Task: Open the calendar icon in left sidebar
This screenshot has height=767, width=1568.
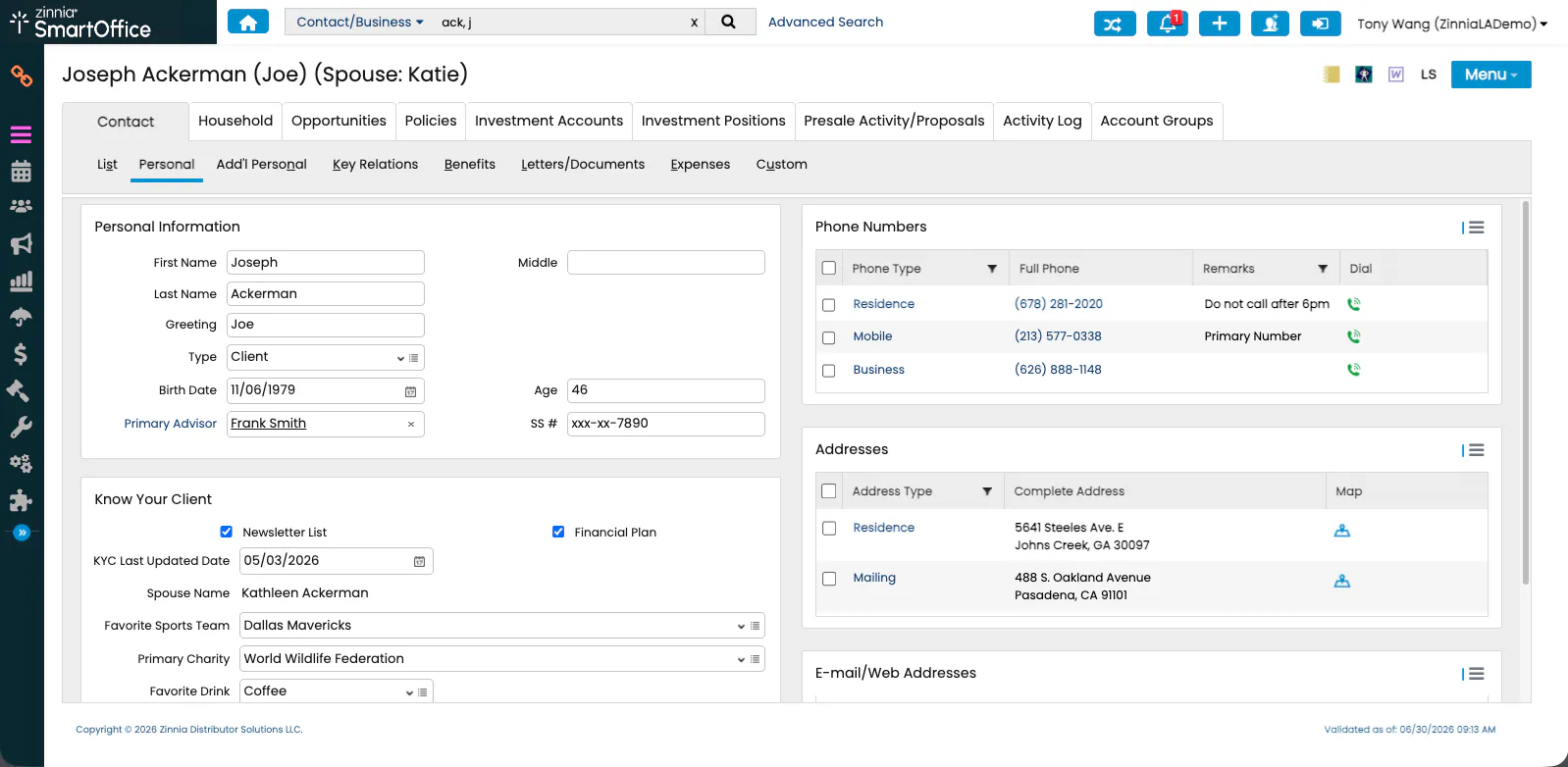Action: (x=21, y=172)
